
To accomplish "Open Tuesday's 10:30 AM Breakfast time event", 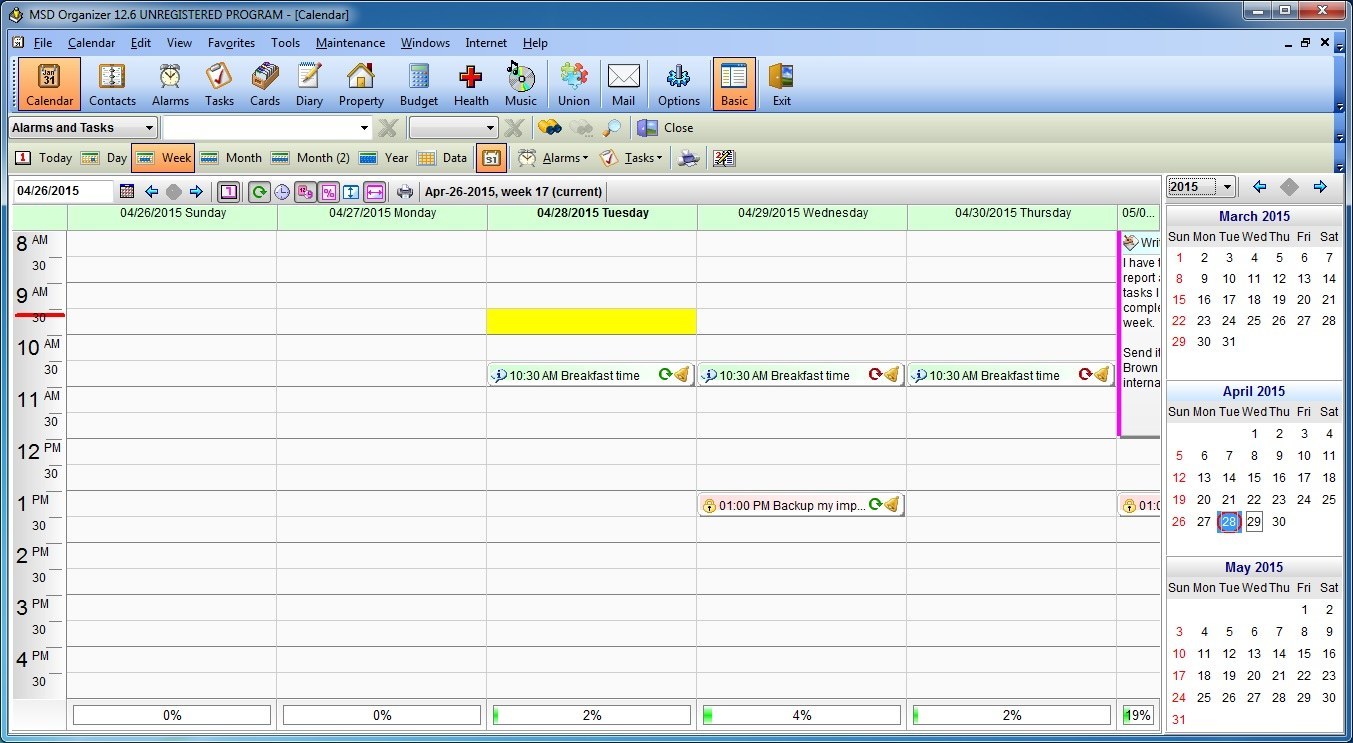I will [x=591, y=375].
